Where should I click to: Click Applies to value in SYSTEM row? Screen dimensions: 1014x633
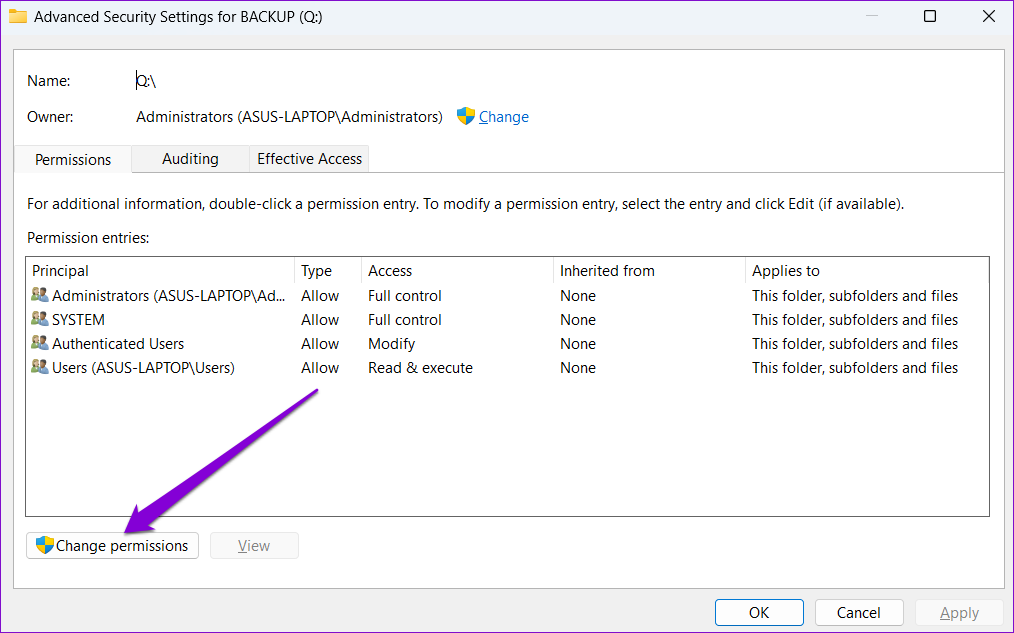tap(854, 319)
